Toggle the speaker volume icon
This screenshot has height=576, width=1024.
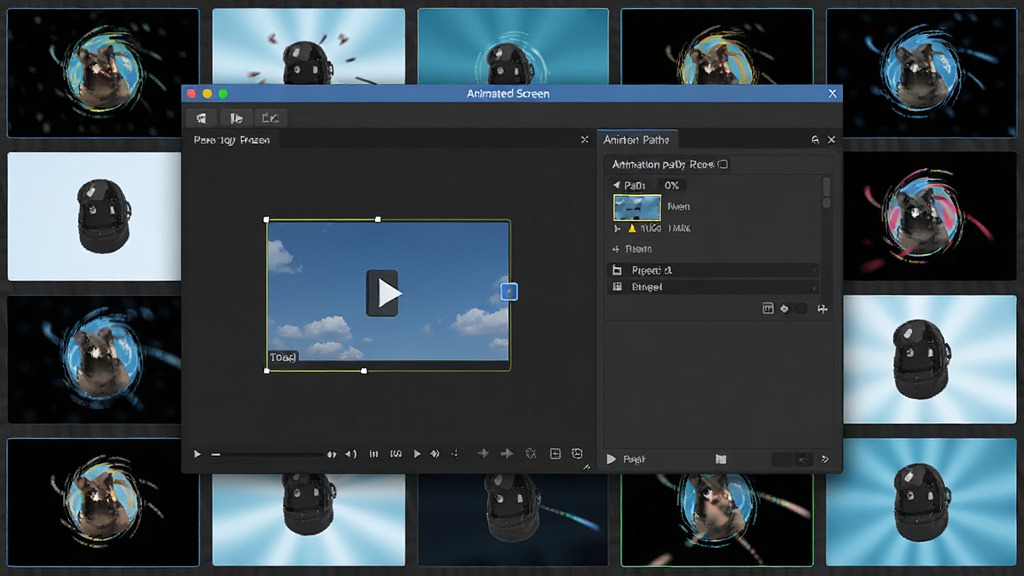tap(351, 454)
